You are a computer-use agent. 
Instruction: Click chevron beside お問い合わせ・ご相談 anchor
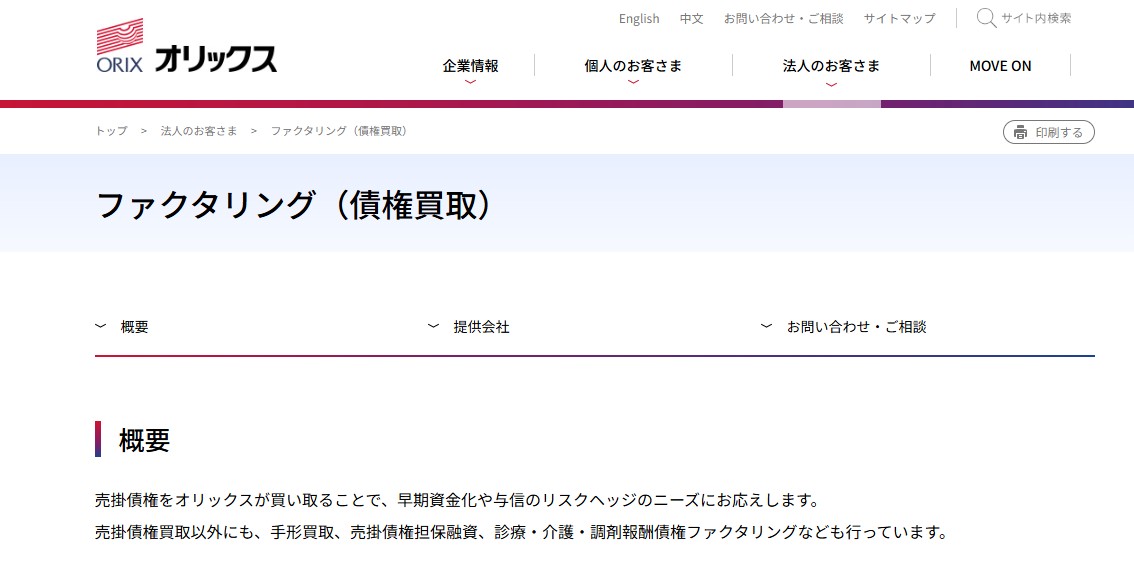coord(767,326)
